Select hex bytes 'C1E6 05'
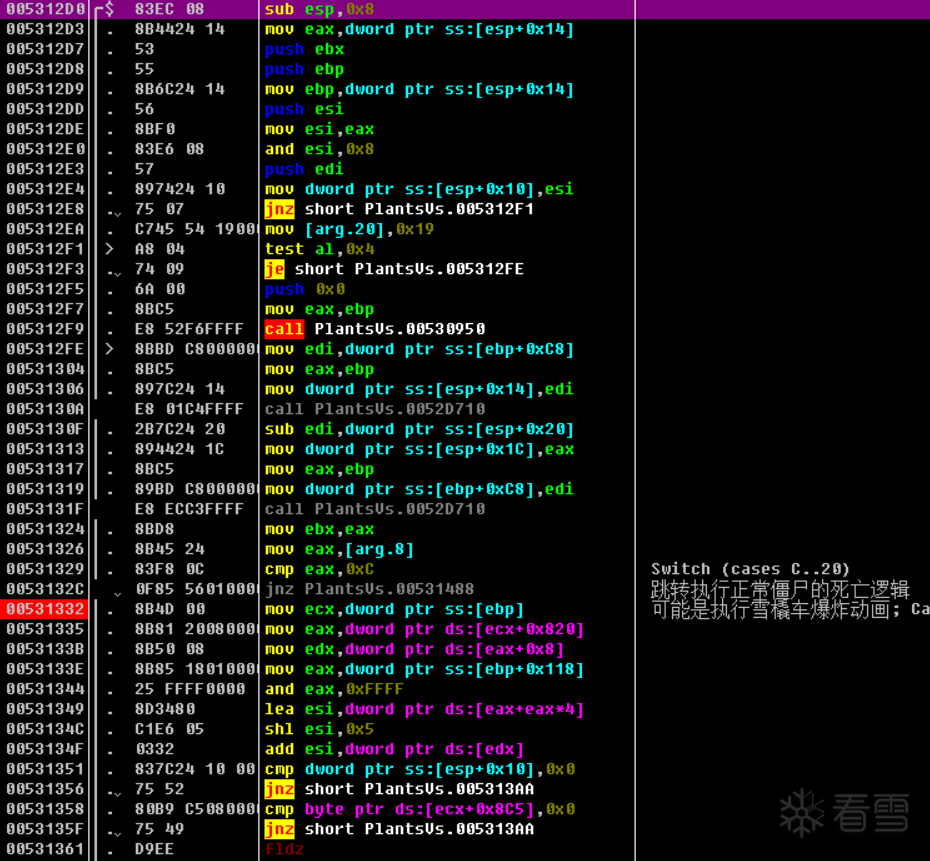Image resolution: width=930 pixels, height=861 pixels. pyautogui.click(x=169, y=729)
